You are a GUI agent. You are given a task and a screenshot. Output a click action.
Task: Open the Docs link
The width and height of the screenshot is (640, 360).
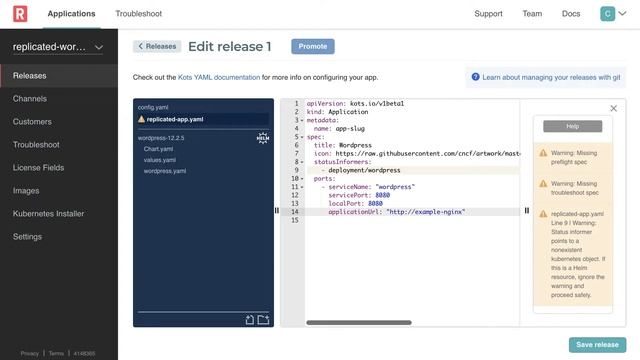571,13
